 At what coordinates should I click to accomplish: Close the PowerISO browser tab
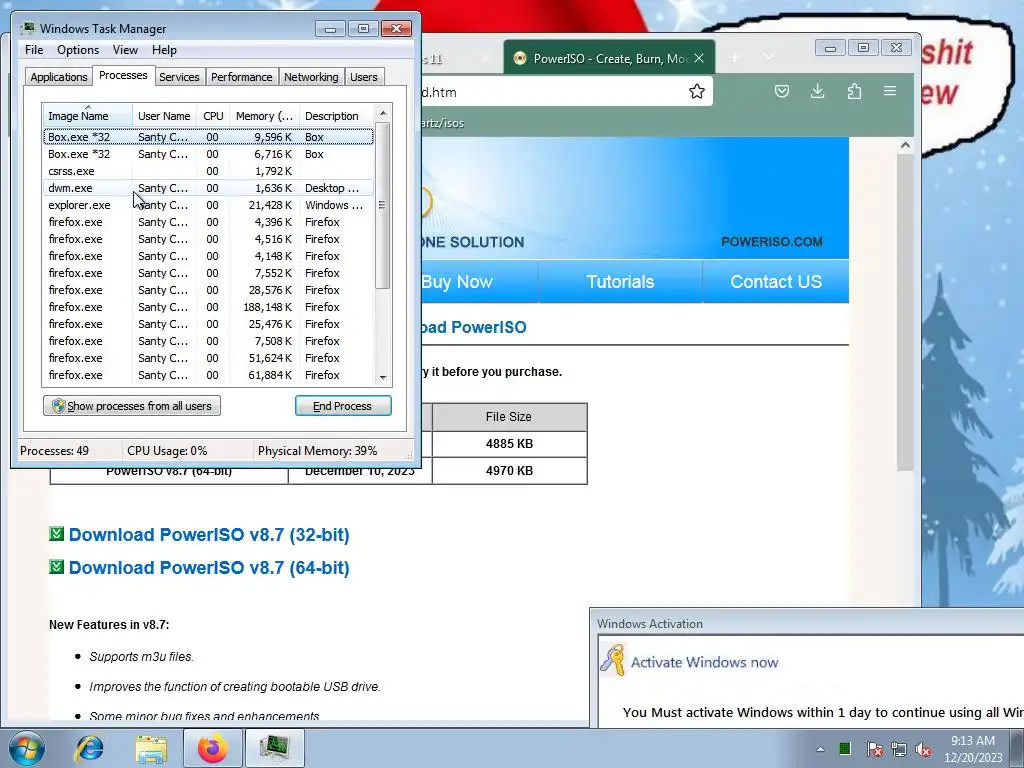(x=699, y=58)
